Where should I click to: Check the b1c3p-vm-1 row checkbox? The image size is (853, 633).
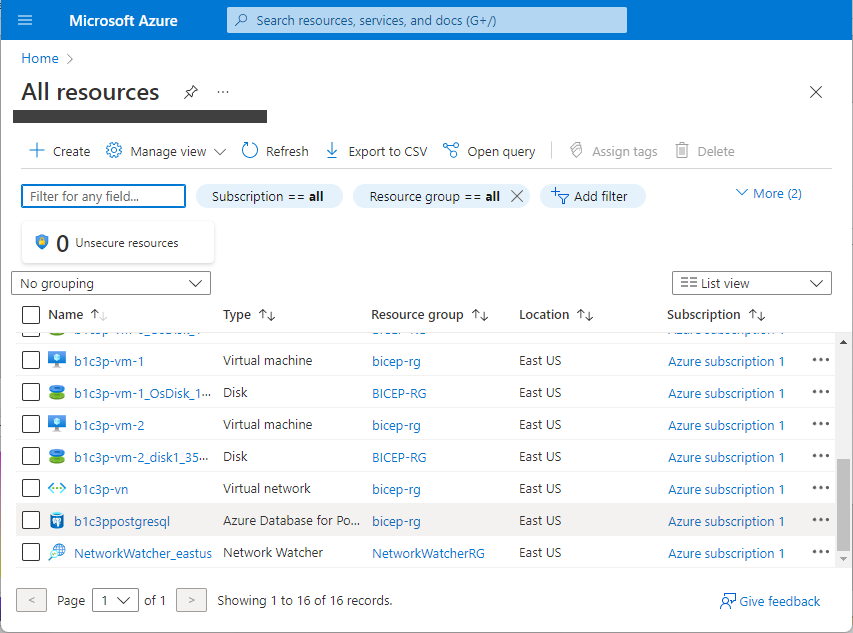(31, 360)
